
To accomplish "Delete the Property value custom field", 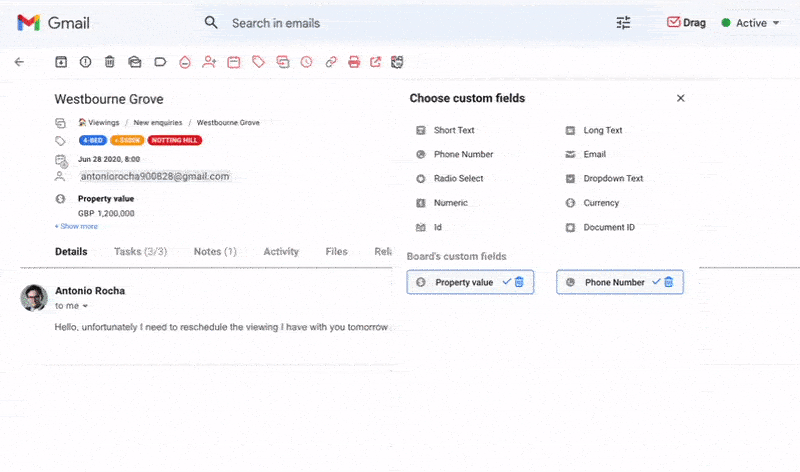I will [519, 282].
